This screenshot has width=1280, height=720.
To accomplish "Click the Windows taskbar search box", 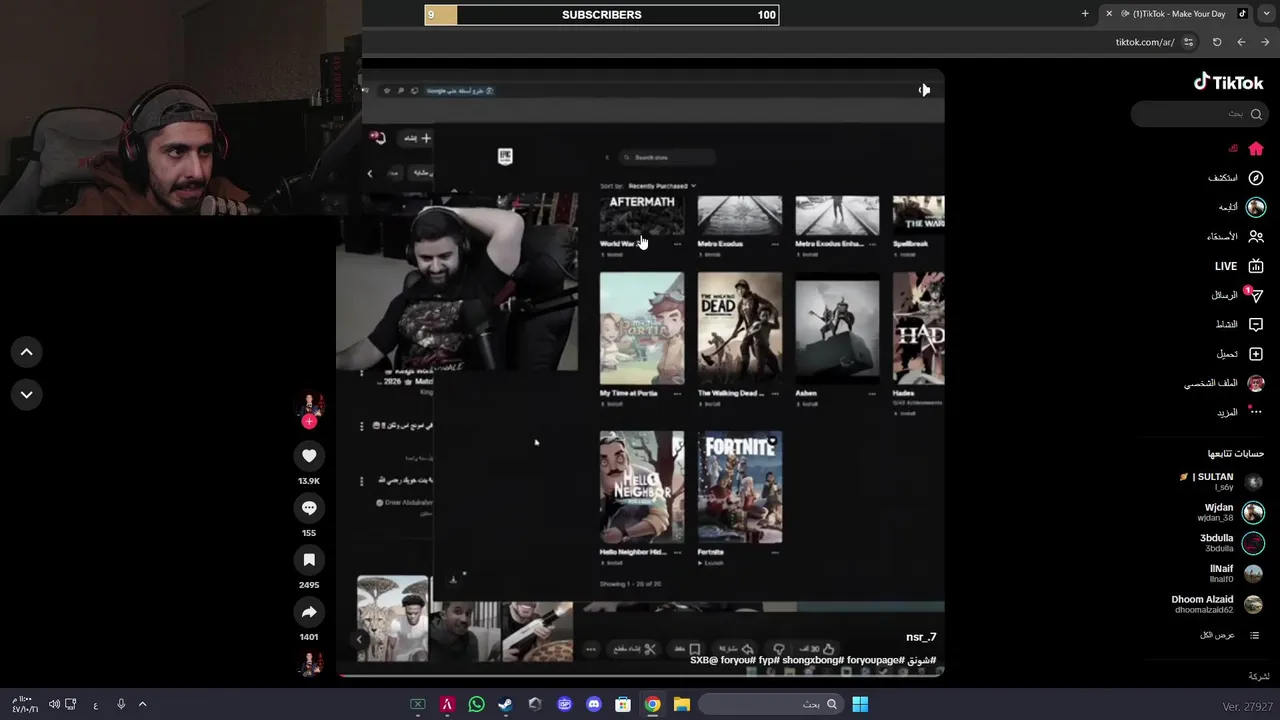I will (770, 704).
